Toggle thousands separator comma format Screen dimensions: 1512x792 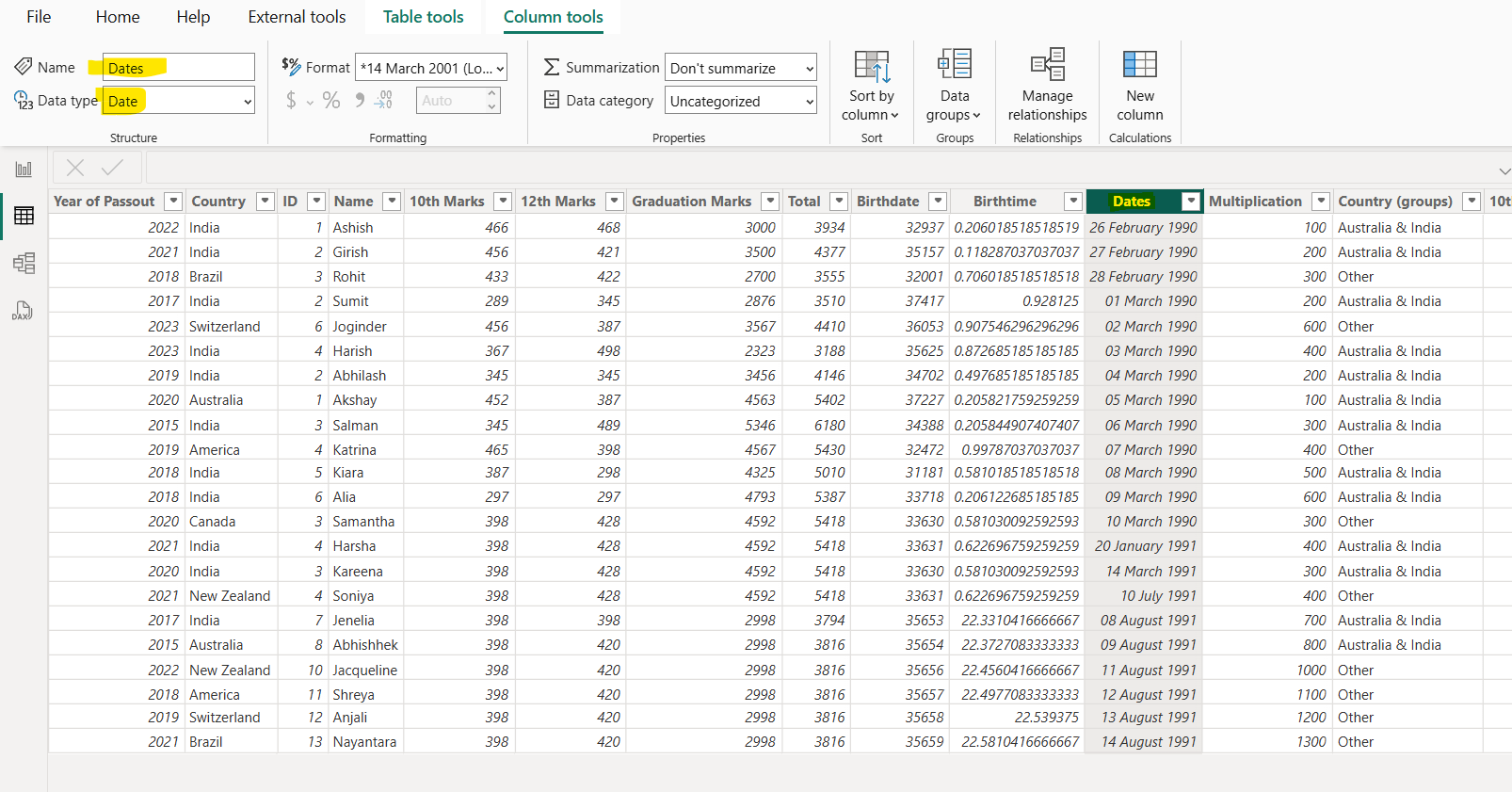tap(360, 101)
